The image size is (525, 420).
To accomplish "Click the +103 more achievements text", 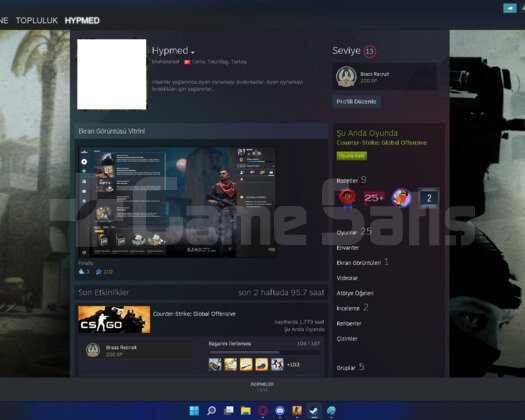I will coord(293,365).
